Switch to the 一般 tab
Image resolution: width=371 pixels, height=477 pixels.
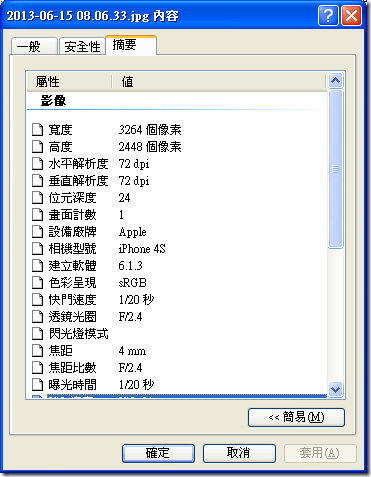[x=34, y=46]
